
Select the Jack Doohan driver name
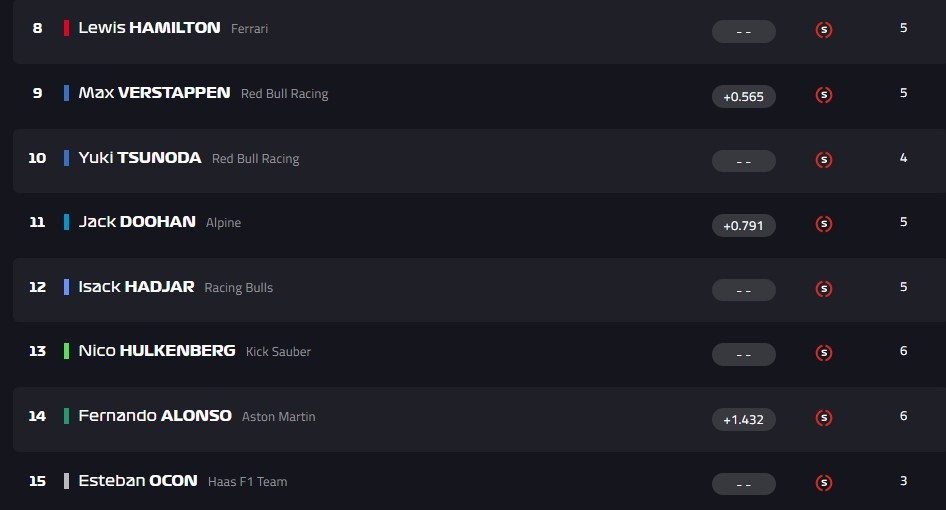pyautogui.click(x=137, y=222)
